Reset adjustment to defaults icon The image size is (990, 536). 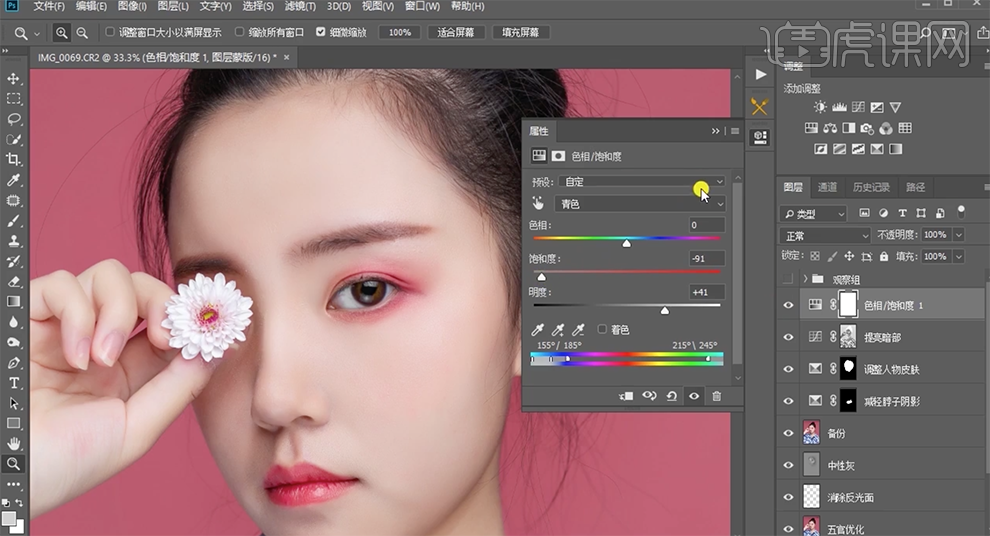[x=672, y=396]
